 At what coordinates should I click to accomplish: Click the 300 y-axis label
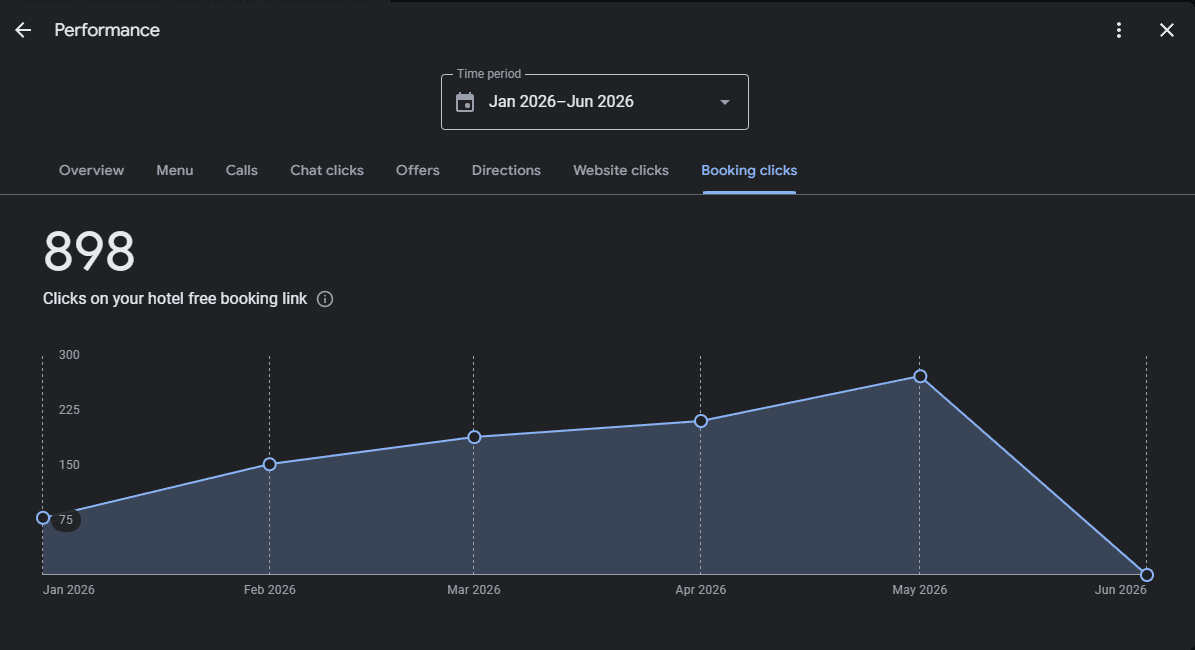(x=69, y=355)
